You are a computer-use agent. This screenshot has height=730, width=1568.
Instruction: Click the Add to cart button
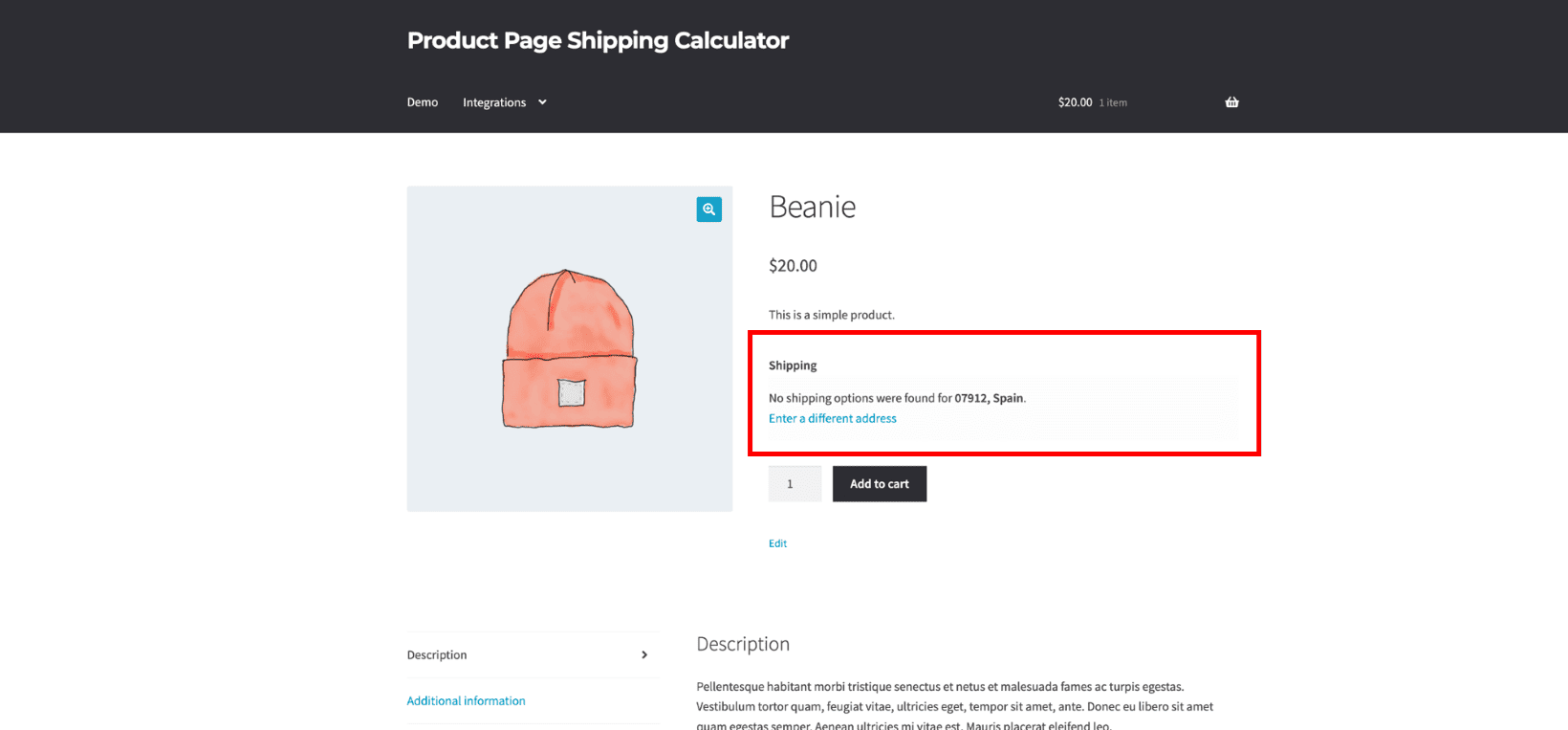click(x=879, y=483)
